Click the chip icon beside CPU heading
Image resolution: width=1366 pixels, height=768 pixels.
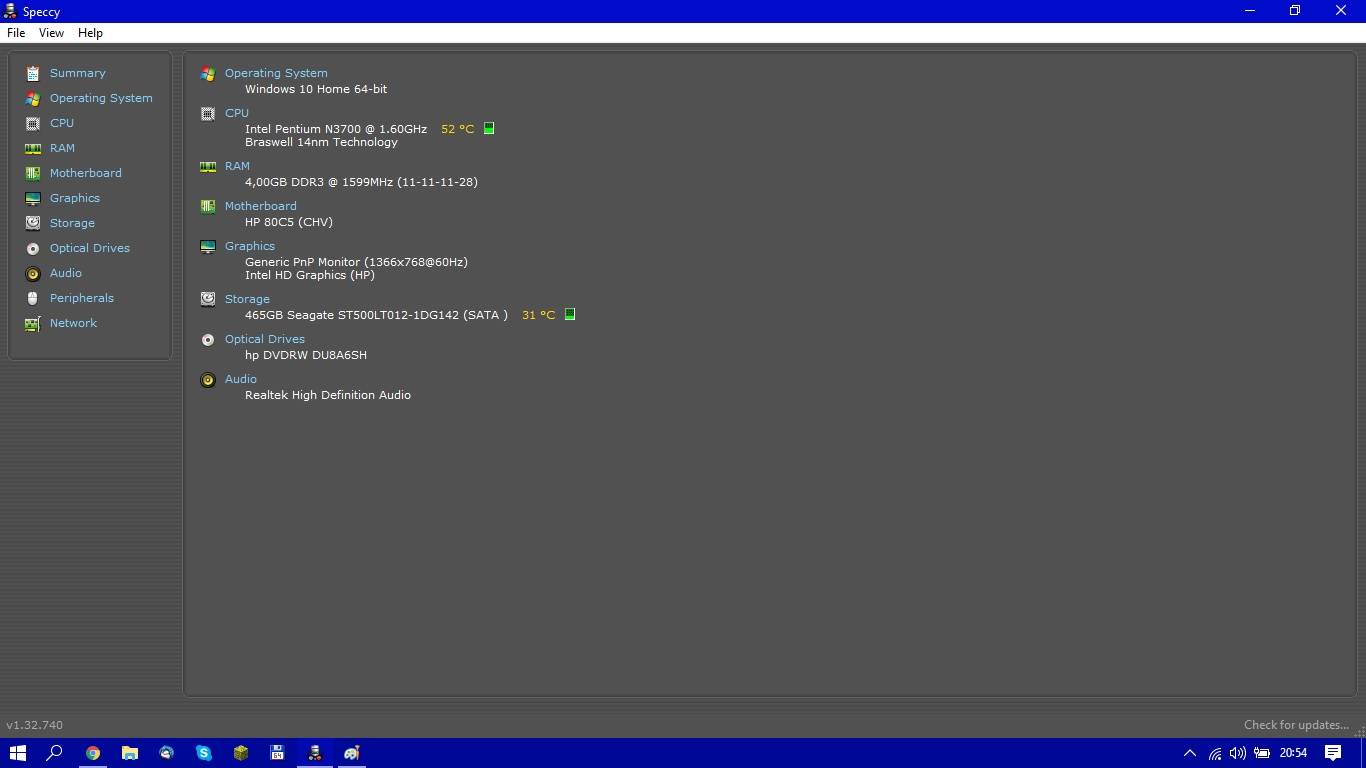pos(208,114)
